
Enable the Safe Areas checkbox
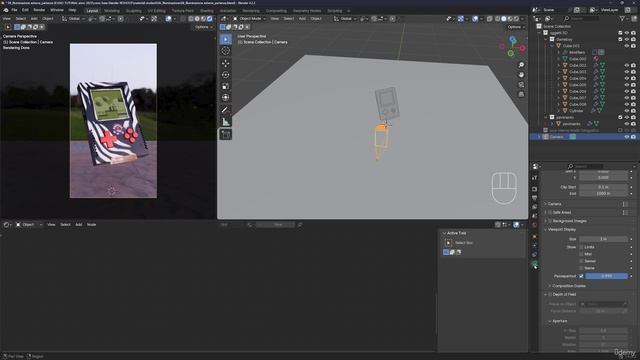pyautogui.click(x=550, y=213)
